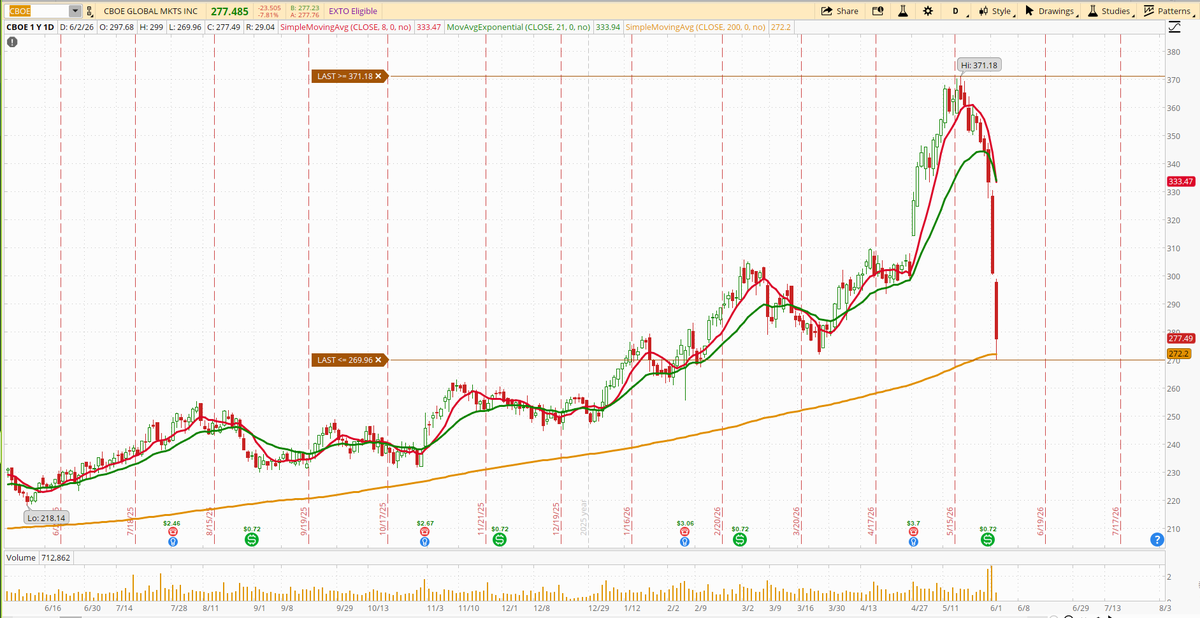Screen dimensions: 1200x618
Task: Open the blue help question mark icon
Action: [1157, 540]
